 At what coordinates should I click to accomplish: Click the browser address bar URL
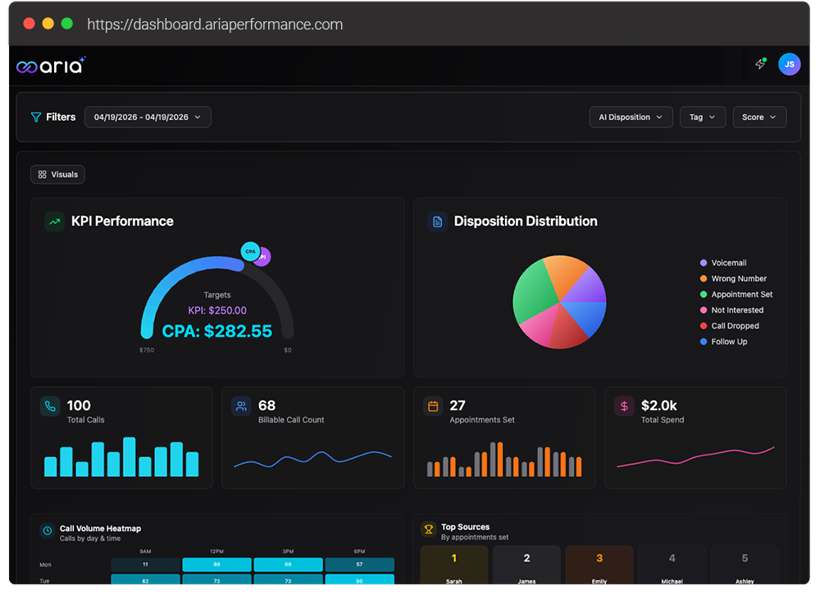(x=215, y=25)
